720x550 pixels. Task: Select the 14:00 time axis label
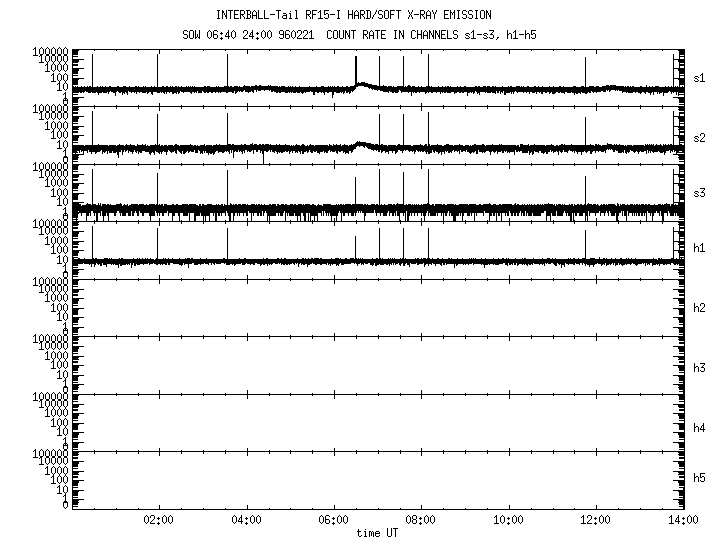coord(683,520)
